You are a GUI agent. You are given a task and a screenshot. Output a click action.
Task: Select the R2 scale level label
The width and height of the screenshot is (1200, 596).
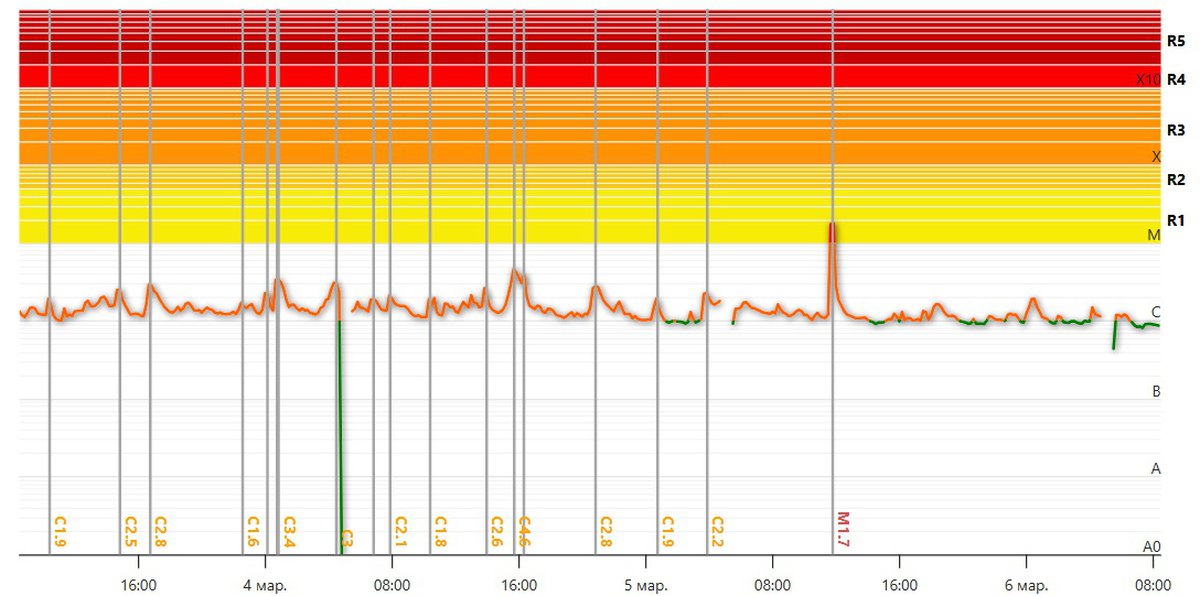(1176, 180)
